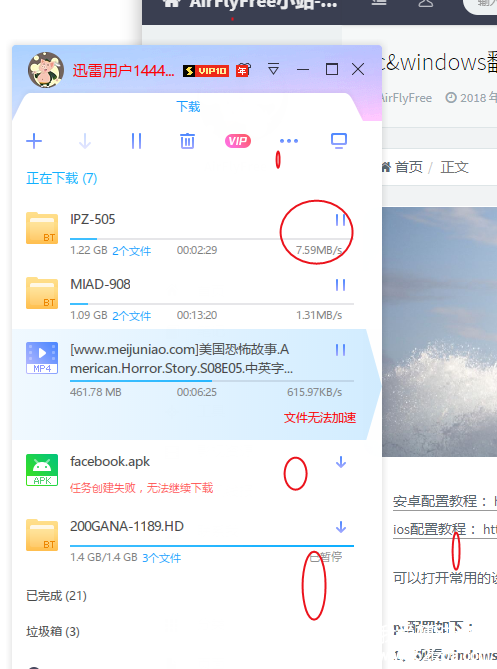Select the American.Horror.Story.S08E05 task title
497x669 pixels.
pyautogui.click(x=181, y=358)
